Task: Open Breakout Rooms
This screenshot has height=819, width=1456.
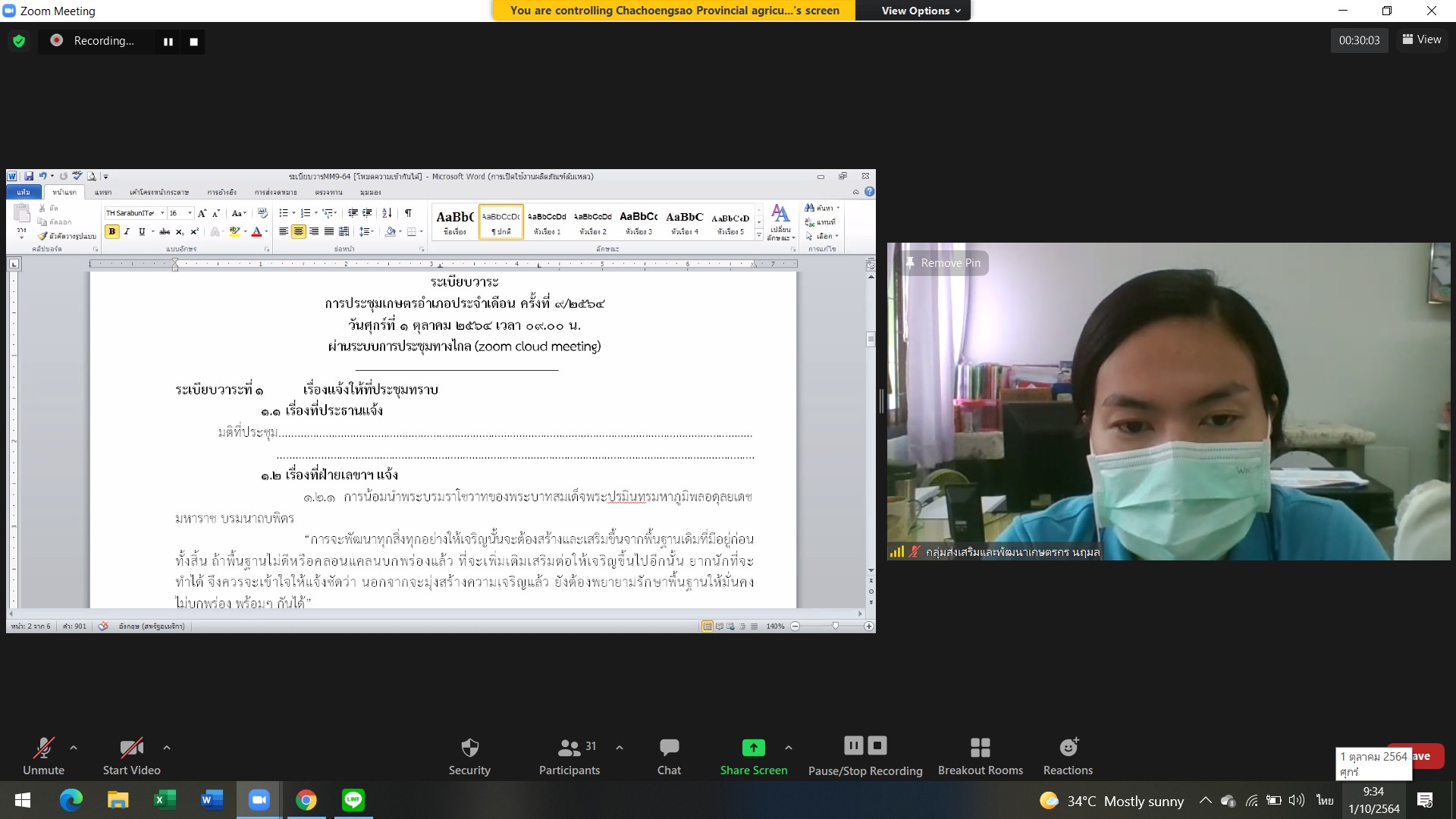Action: coord(980,748)
